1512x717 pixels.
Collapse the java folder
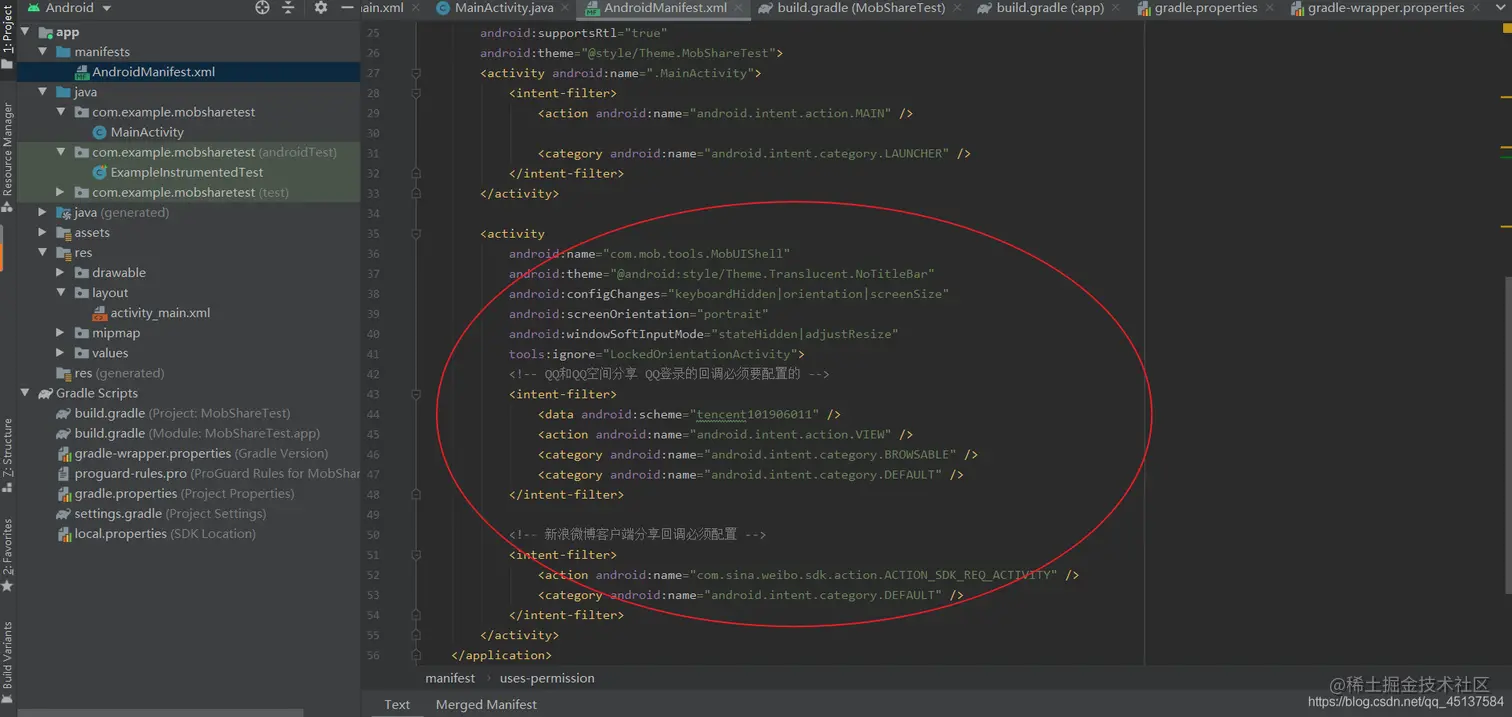coord(43,92)
